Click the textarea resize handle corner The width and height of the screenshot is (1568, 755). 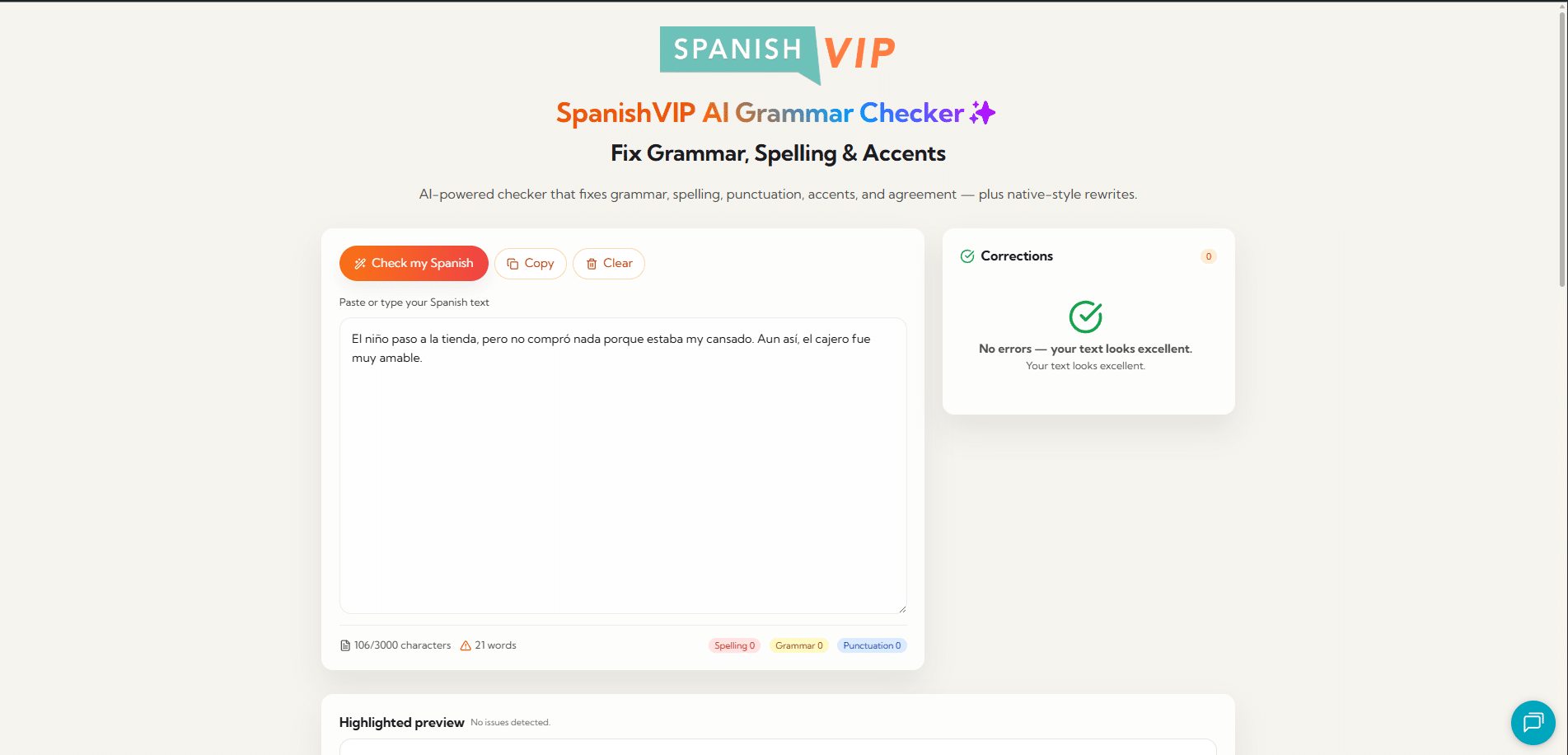(901, 610)
